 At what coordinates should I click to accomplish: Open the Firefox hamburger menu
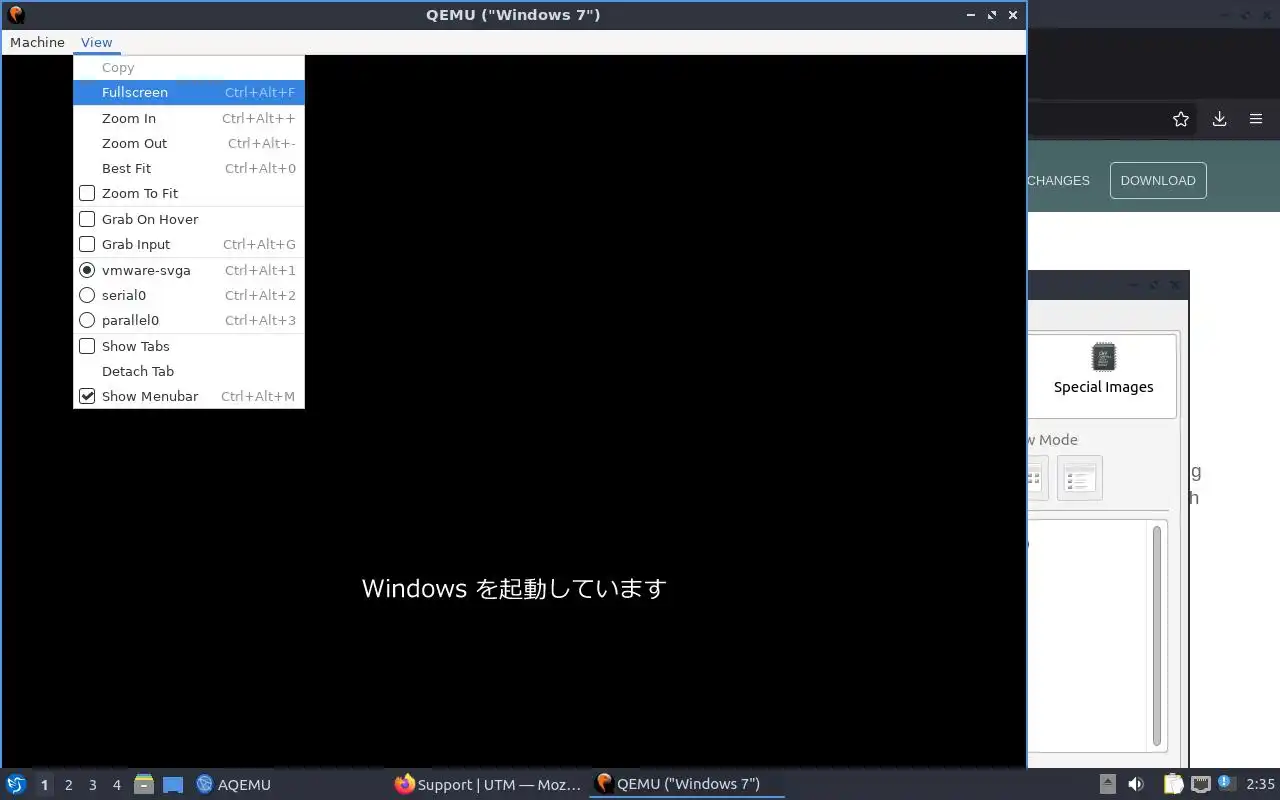tap(1256, 119)
